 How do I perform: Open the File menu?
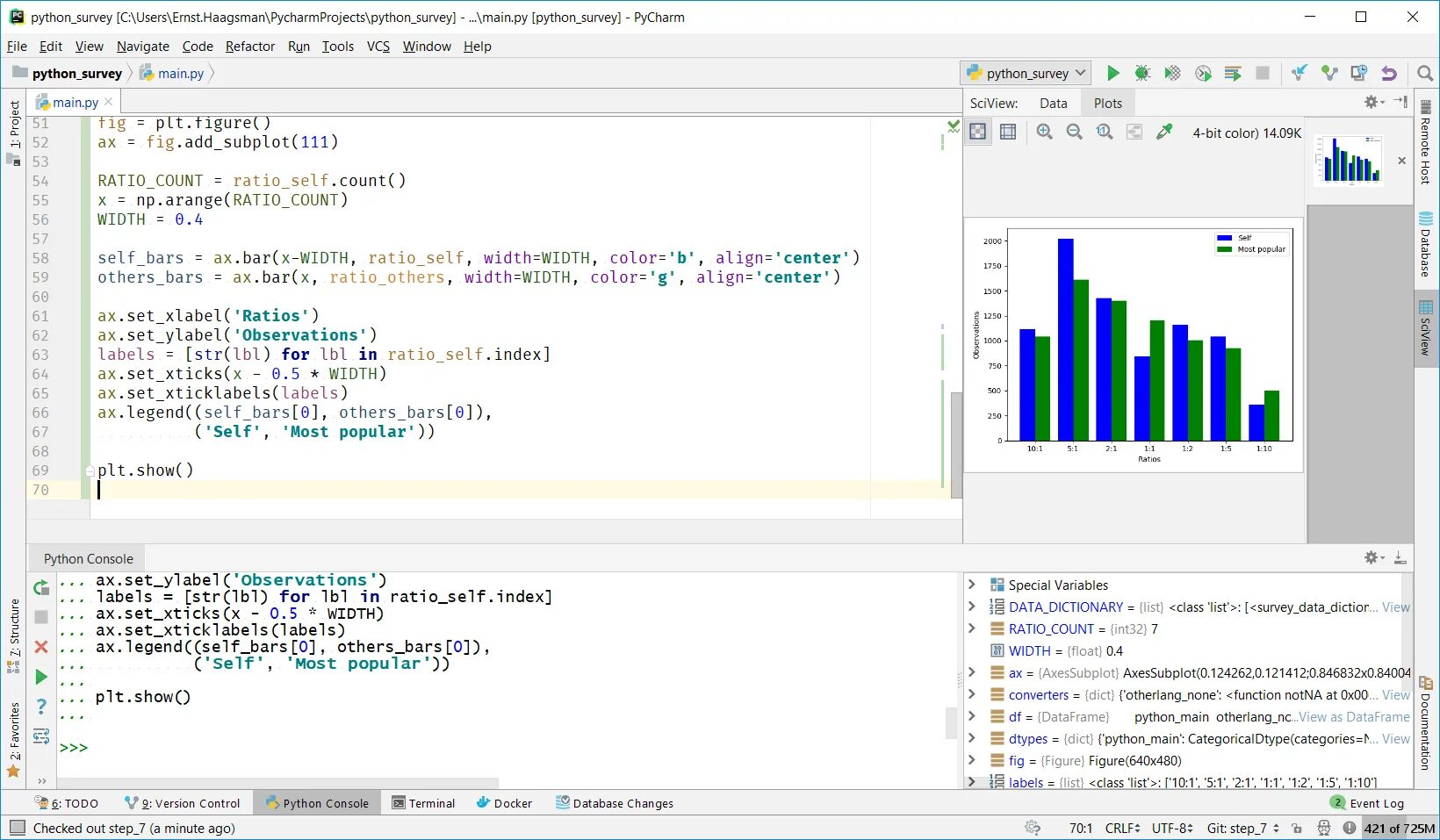tap(17, 47)
